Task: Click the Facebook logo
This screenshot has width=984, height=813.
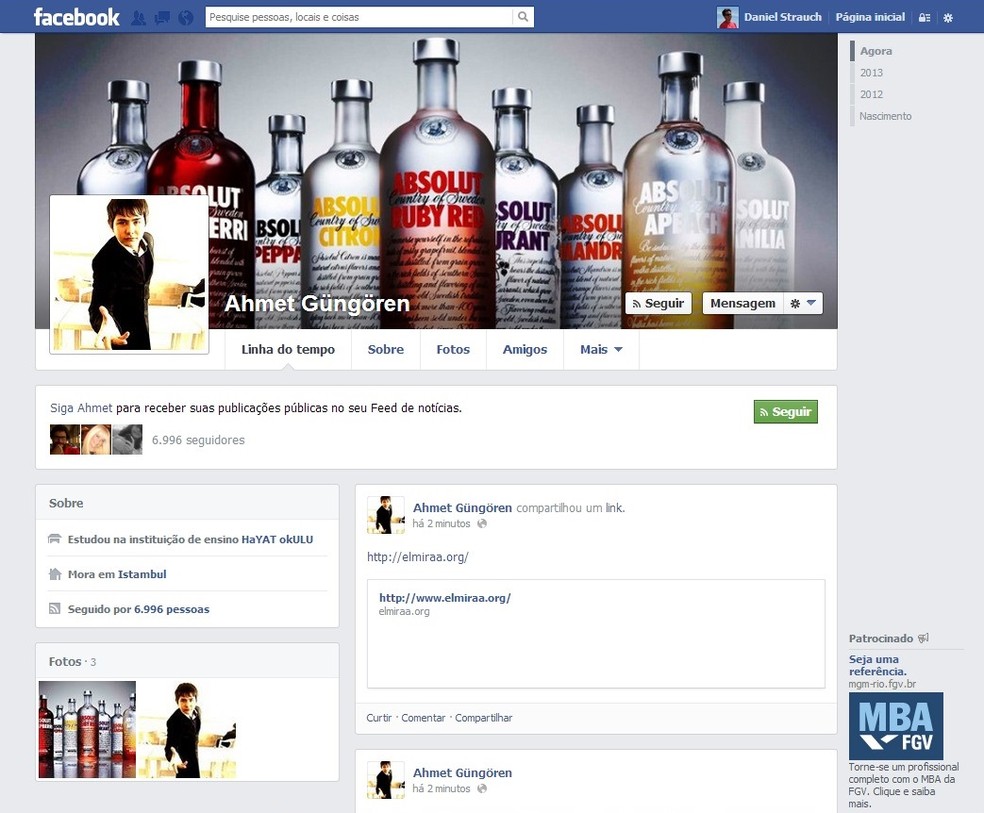Action: pyautogui.click(x=77, y=17)
